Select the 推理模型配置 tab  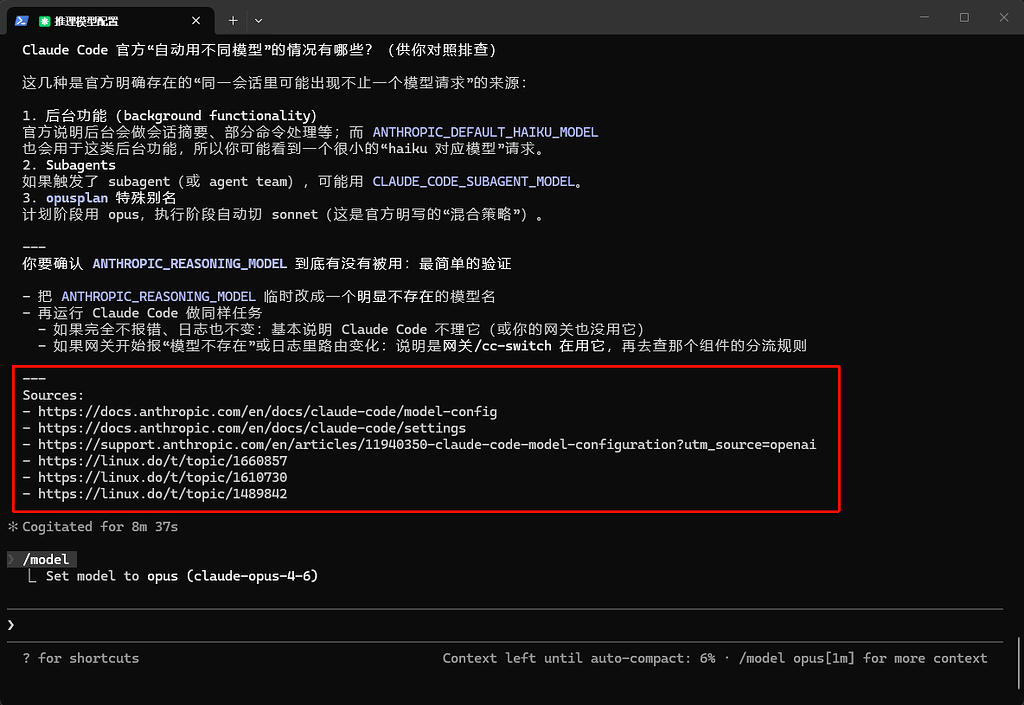point(110,21)
